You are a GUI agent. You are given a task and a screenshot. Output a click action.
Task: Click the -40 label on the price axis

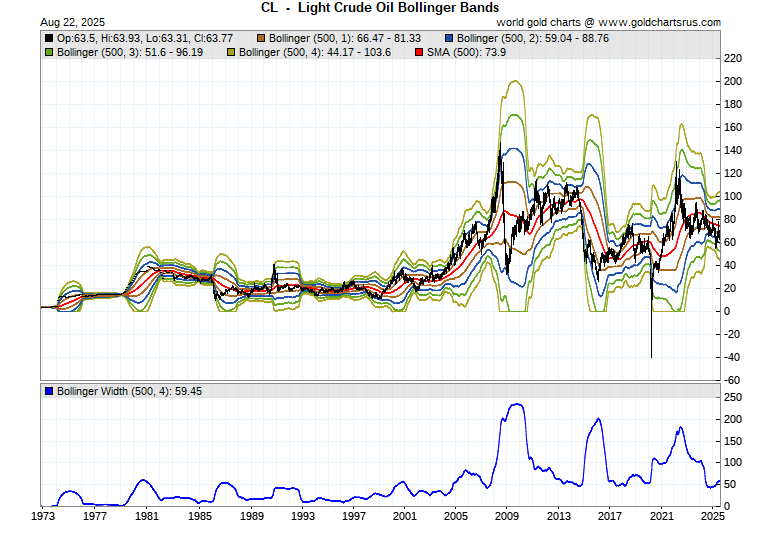[x=732, y=357]
